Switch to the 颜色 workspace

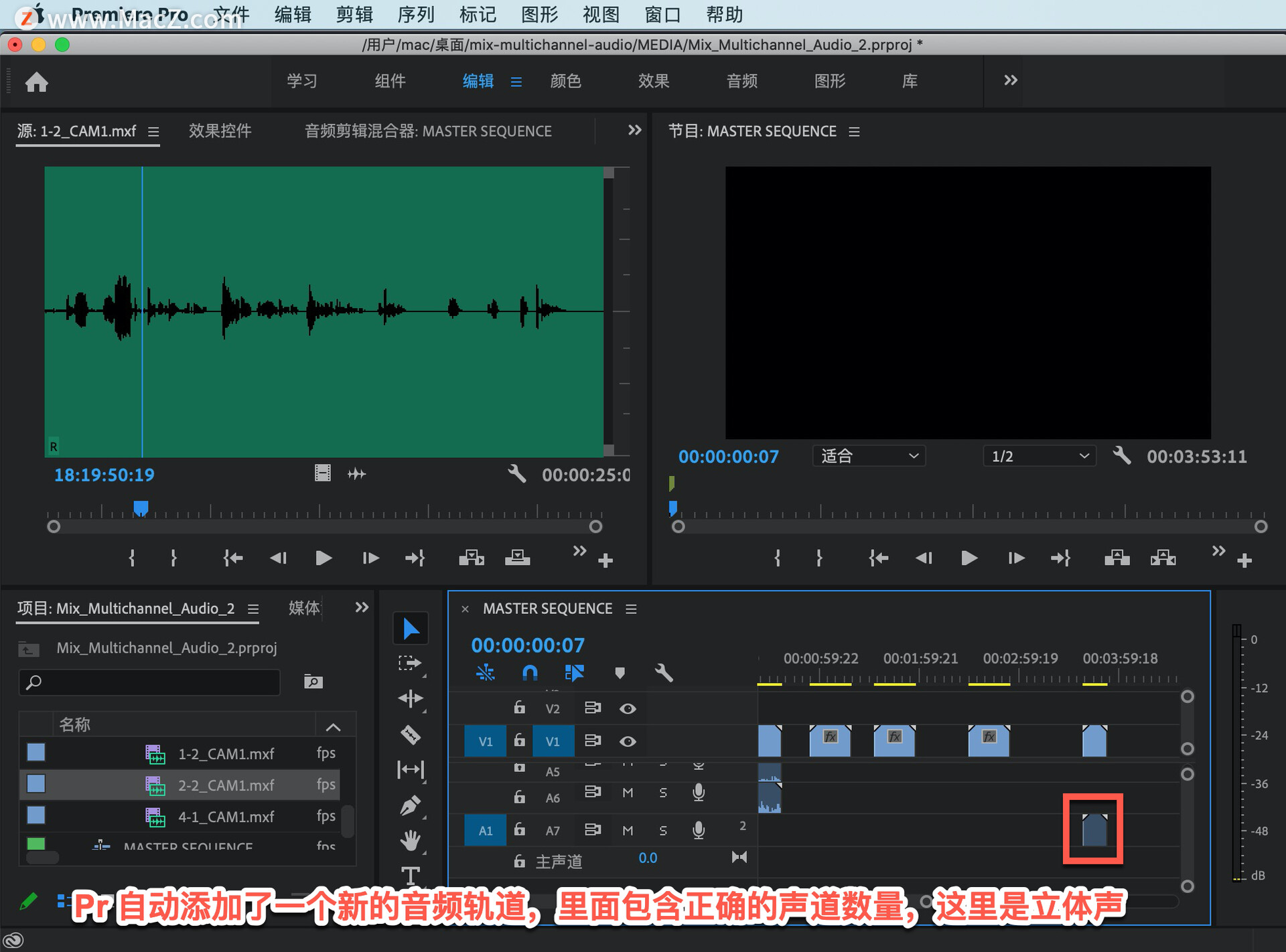click(x=565, y=81)
